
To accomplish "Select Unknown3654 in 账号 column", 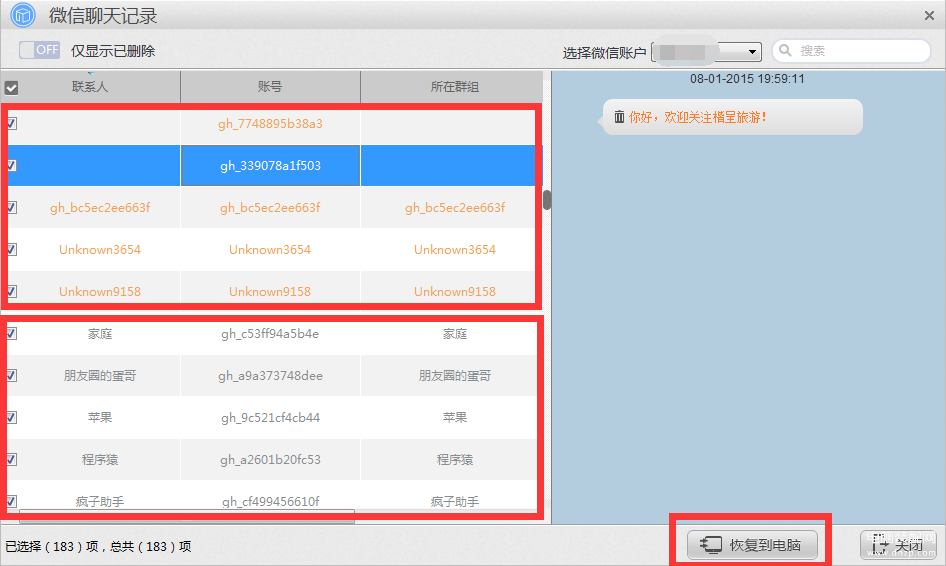I will (x=270, y=250).
